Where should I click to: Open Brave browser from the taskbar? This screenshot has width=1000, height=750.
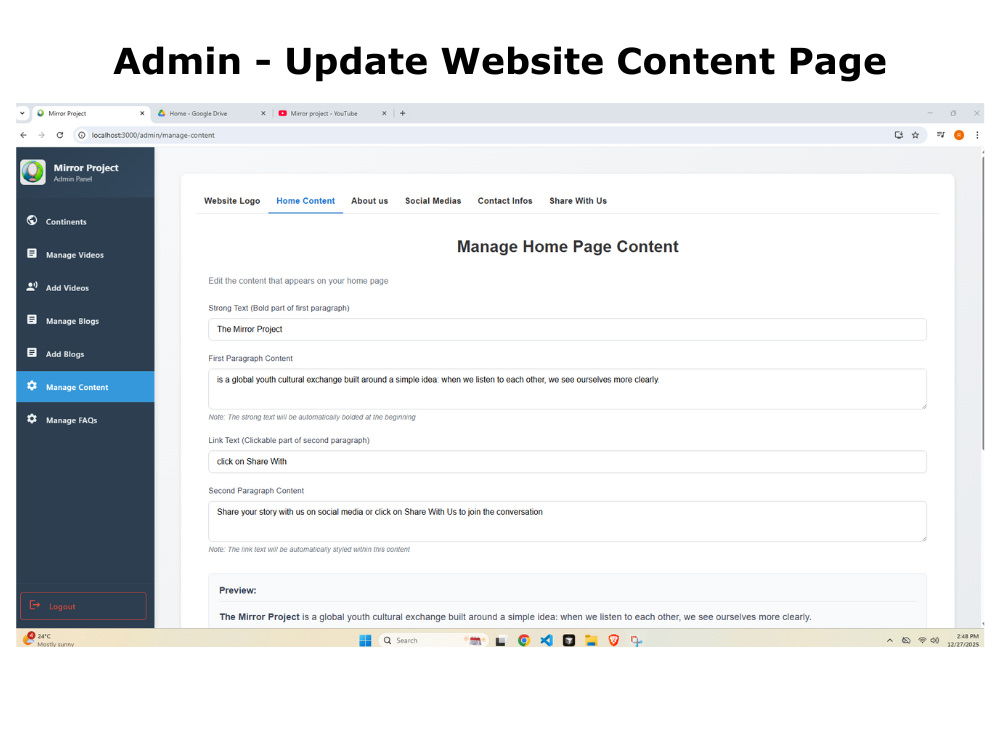pos(614,640)
